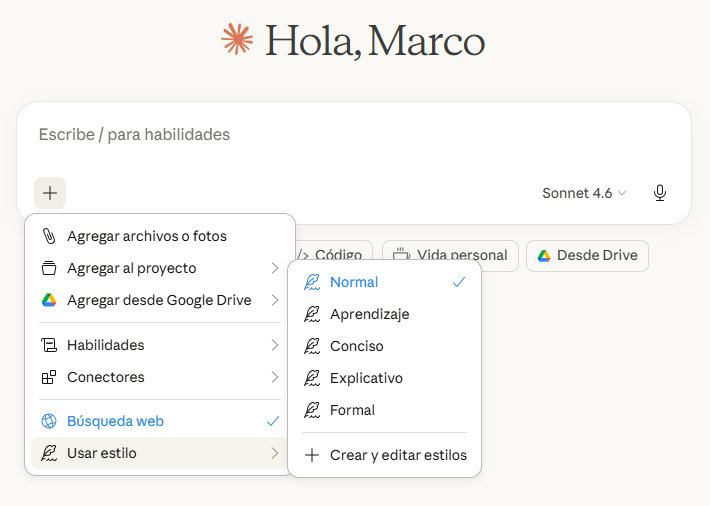Toggle Búsqueda web checkmark off
The width and height of the screenshot is (710, 506).
tap(272, 421)
